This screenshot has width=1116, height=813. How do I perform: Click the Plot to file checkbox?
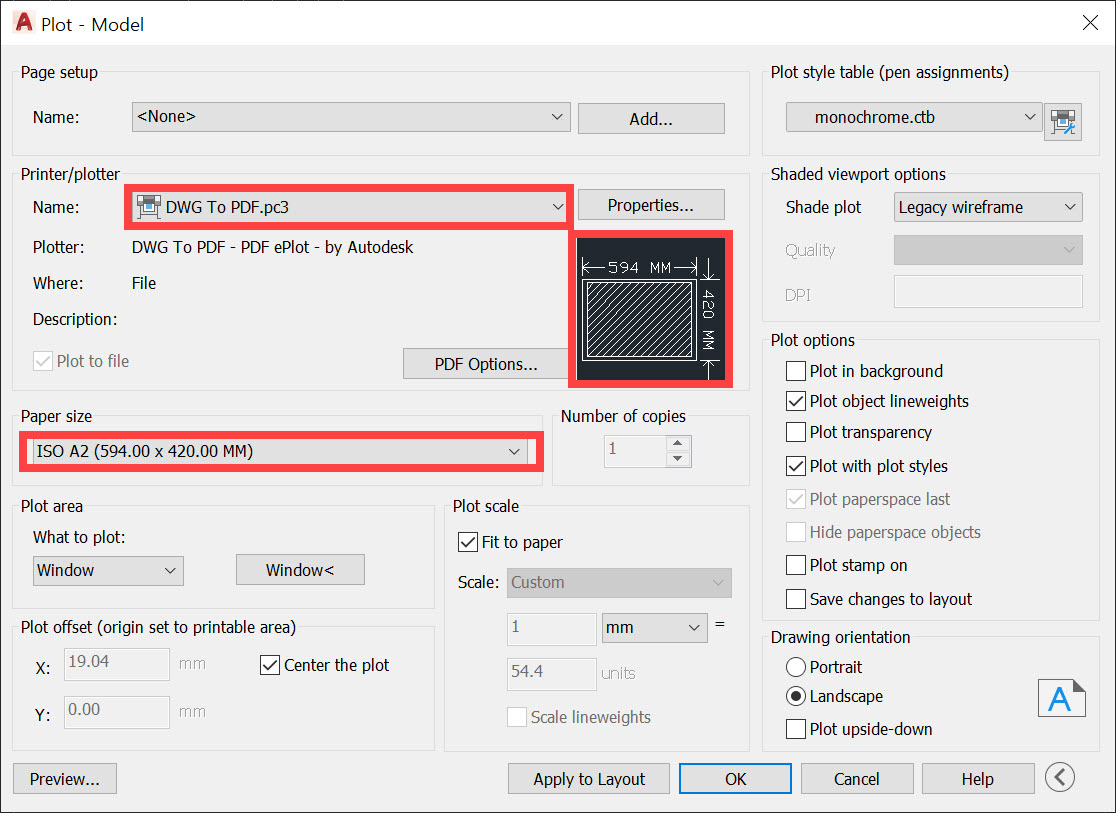click(x=43, y=361)
